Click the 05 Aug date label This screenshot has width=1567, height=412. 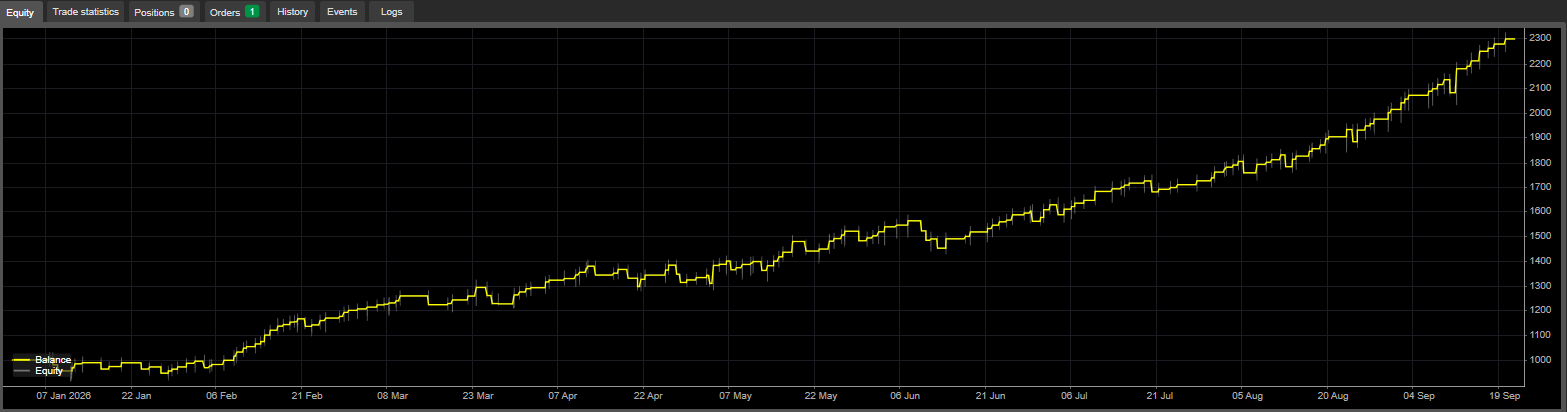tap(1247, 395)
